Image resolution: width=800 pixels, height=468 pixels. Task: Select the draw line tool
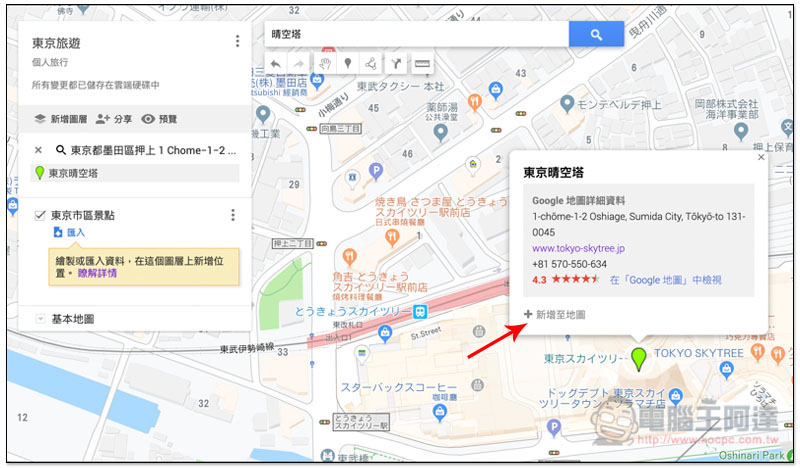371,64
